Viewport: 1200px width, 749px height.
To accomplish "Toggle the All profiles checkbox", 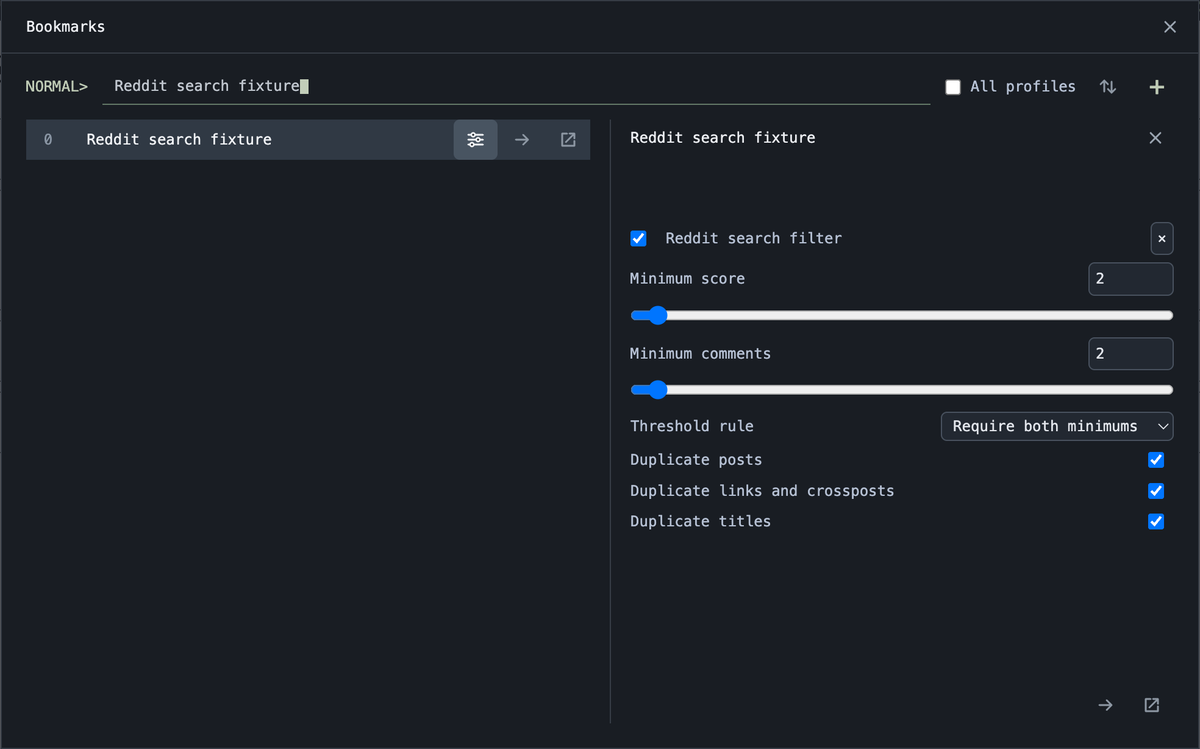I will coord(953,87).
